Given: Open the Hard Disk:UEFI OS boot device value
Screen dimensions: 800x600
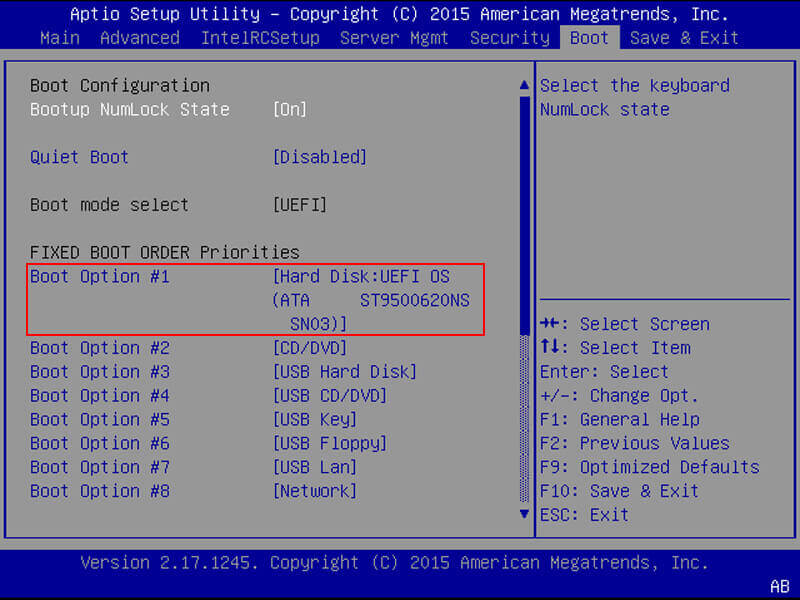Looking at the screenshot, I should 371,300.
